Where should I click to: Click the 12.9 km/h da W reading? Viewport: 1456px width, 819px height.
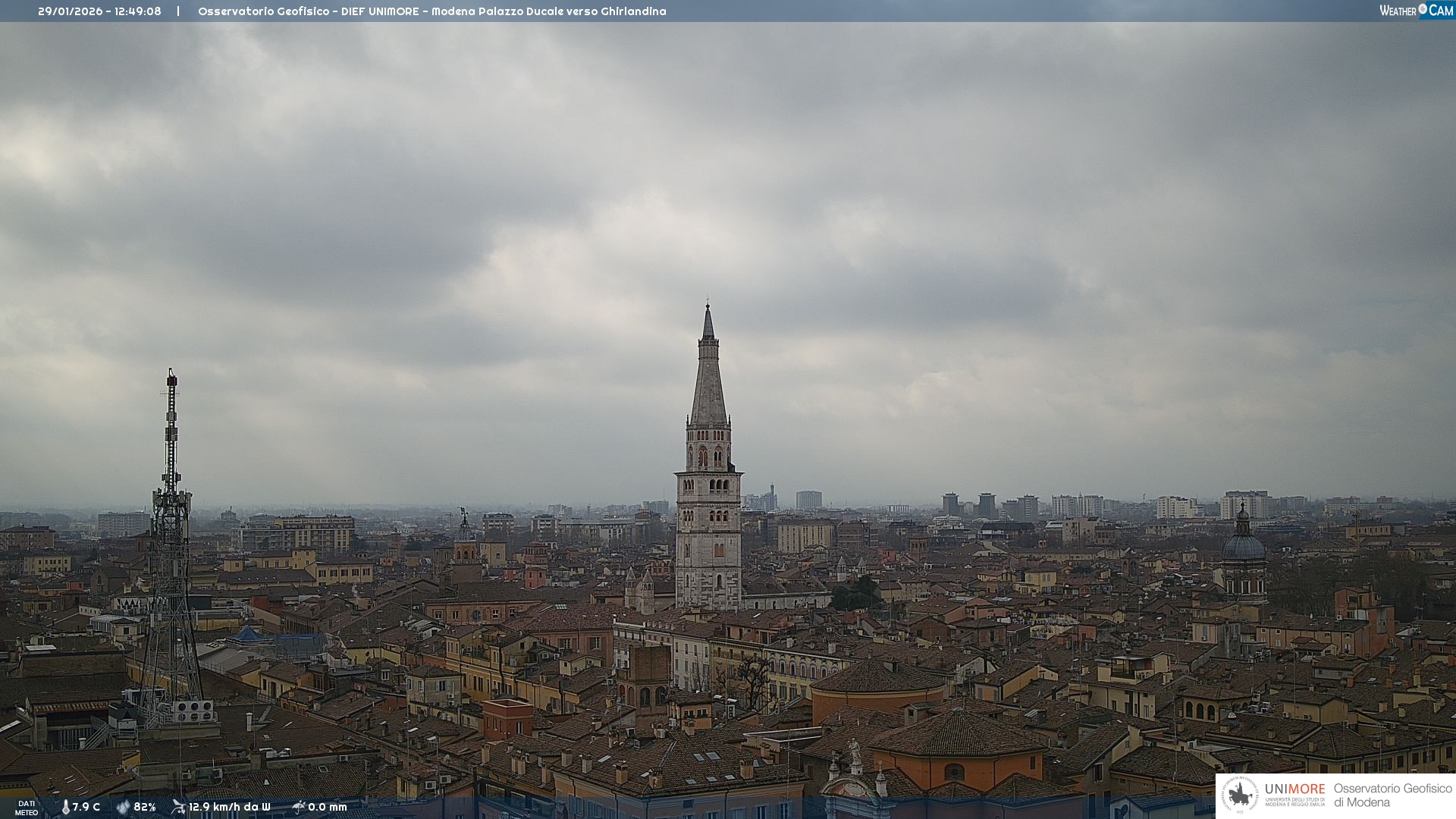pos(230,807)
